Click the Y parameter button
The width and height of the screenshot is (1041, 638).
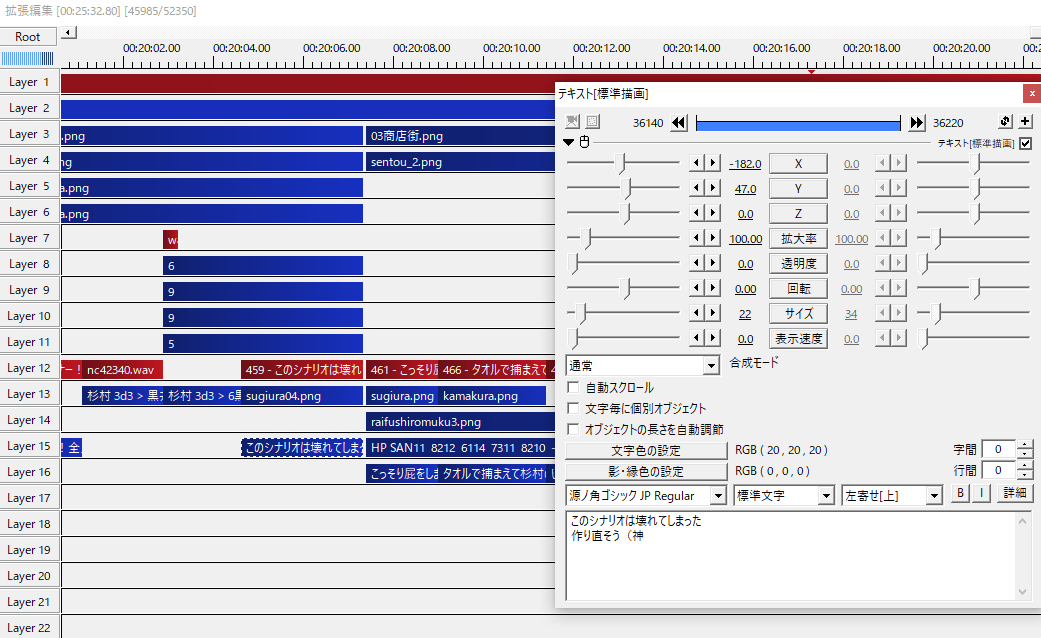click(x=798, y=189)
